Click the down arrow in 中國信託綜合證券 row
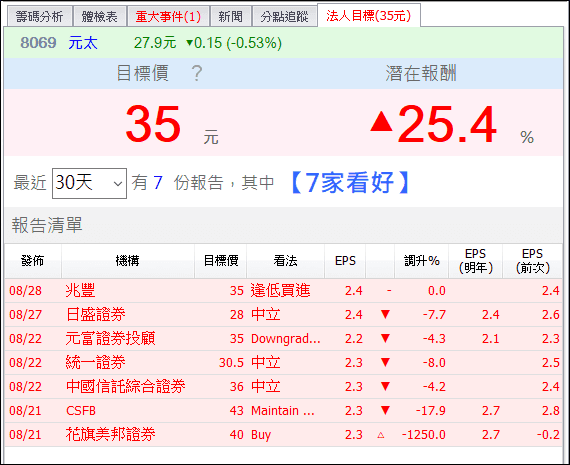This screenshot has width=570, height=465. point(385,386)
